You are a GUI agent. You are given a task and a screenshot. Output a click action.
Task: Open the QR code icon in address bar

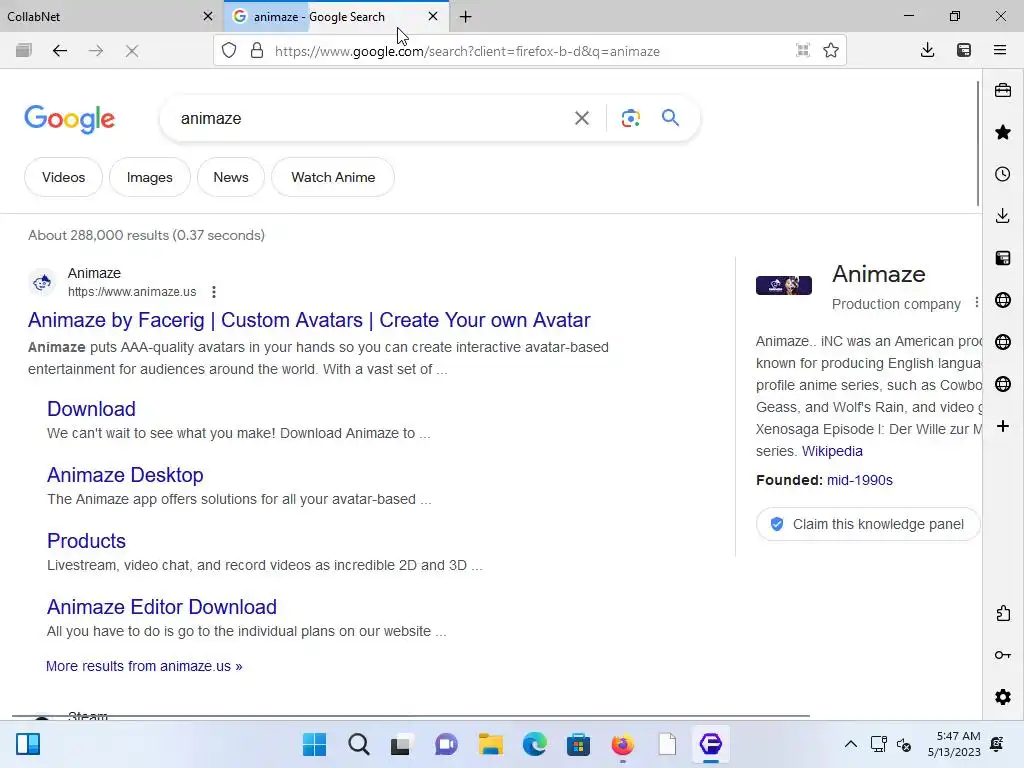pos(803,50)
